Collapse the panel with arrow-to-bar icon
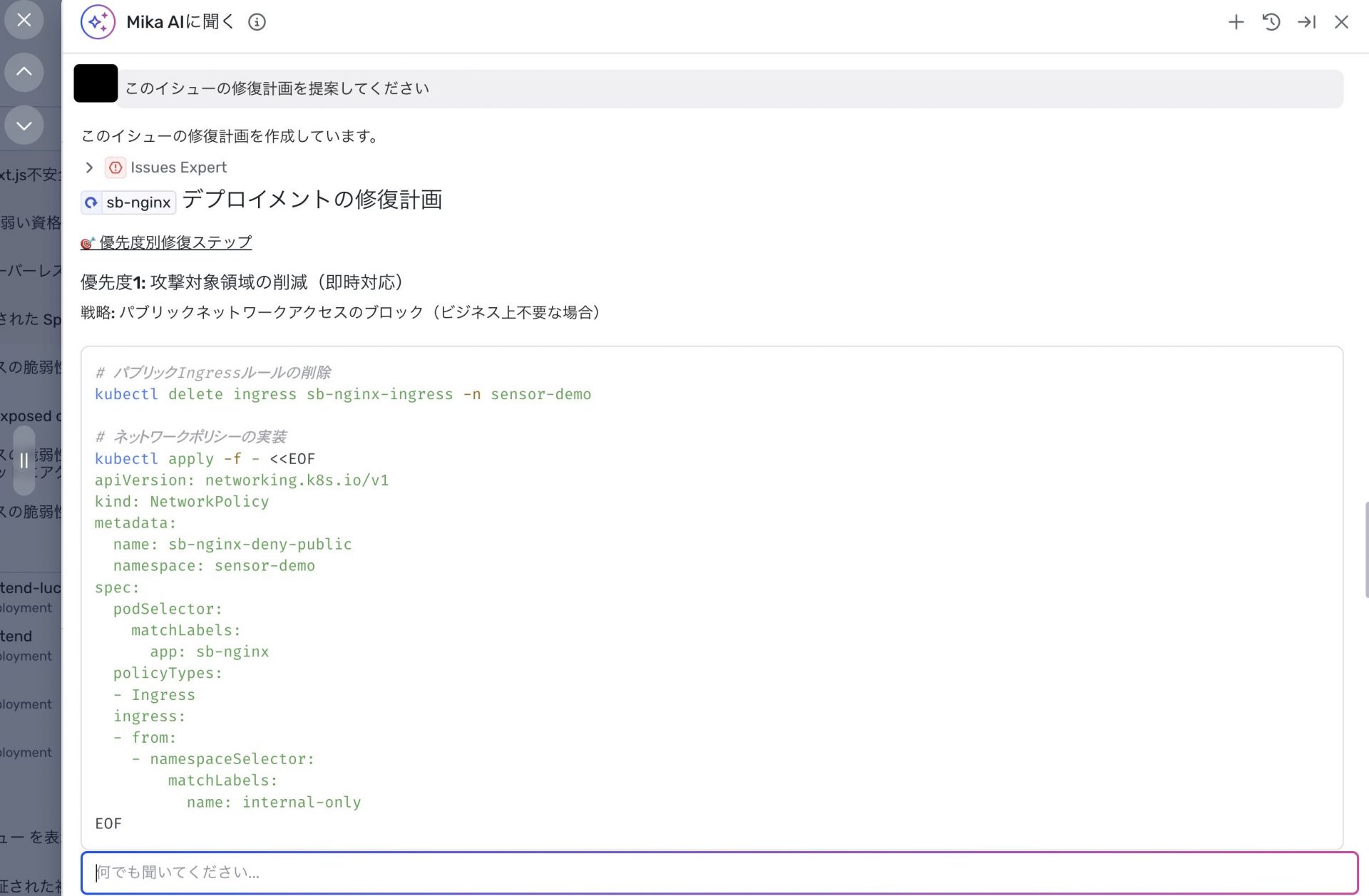Screen dimensions: 1369x896 [1306, 22]
